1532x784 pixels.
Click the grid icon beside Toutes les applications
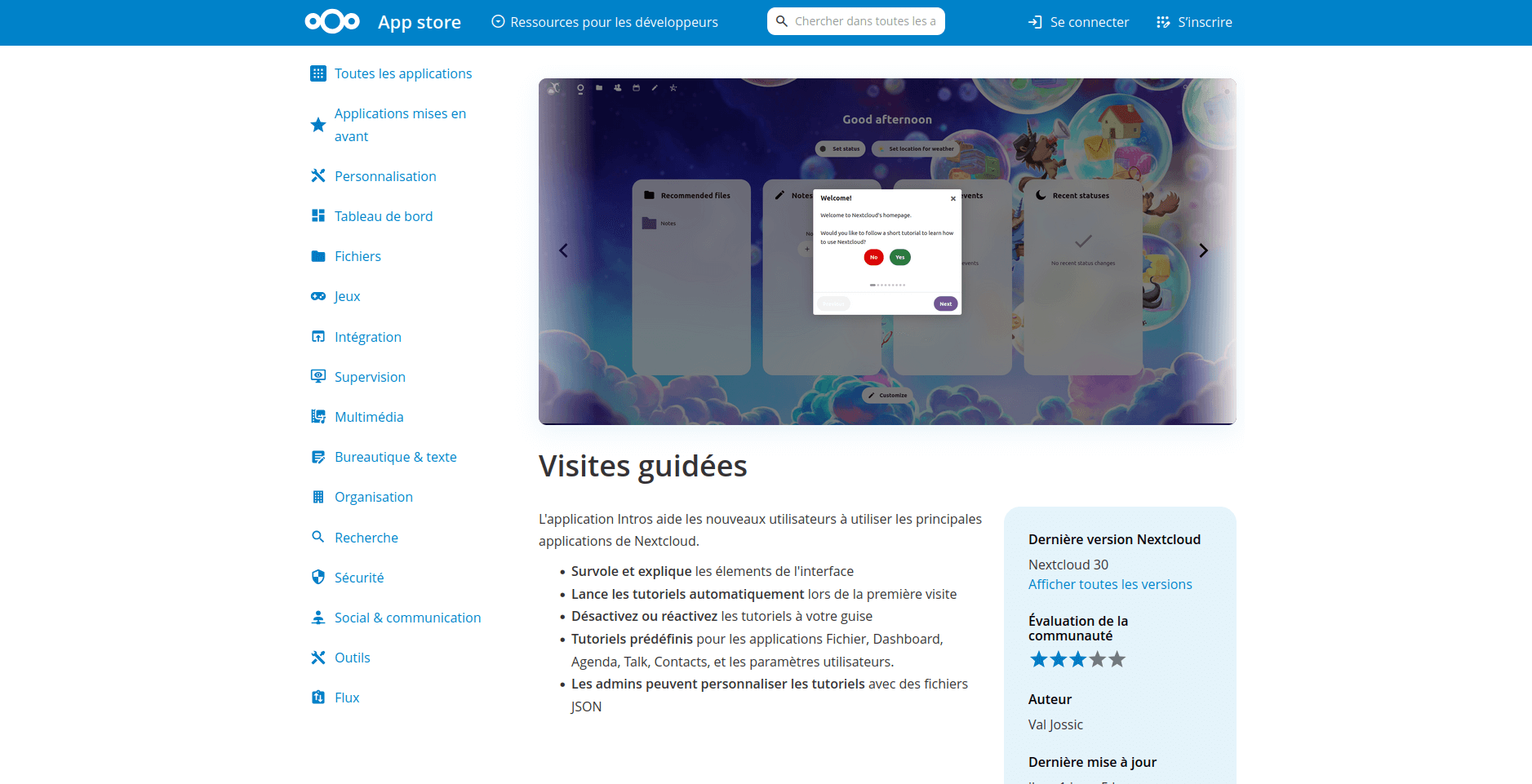click(x=318, y=73)
